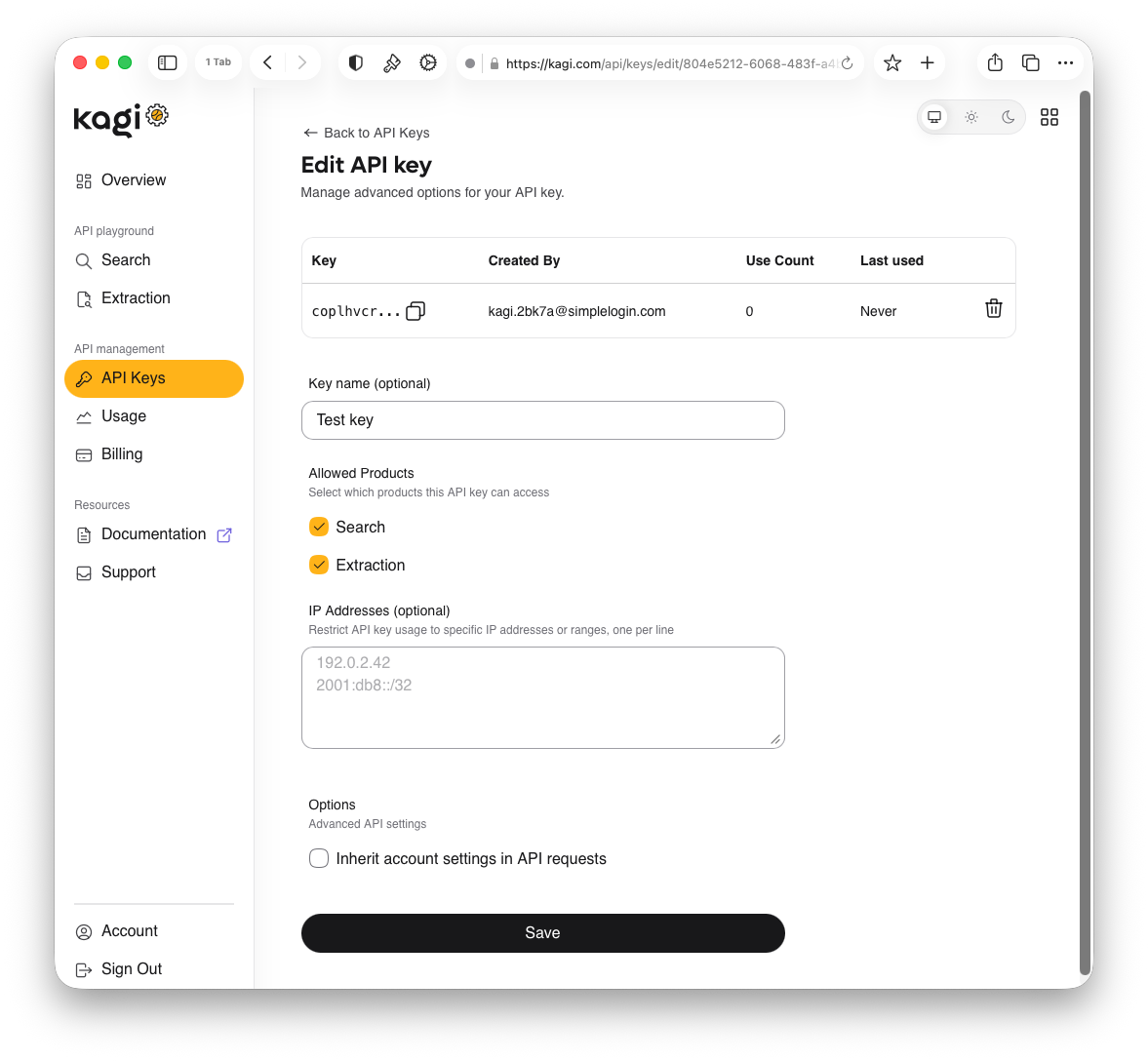This screenshot has height=1061, width=1148.
Task: Go Back to API Keys
Action: (366, 134)
